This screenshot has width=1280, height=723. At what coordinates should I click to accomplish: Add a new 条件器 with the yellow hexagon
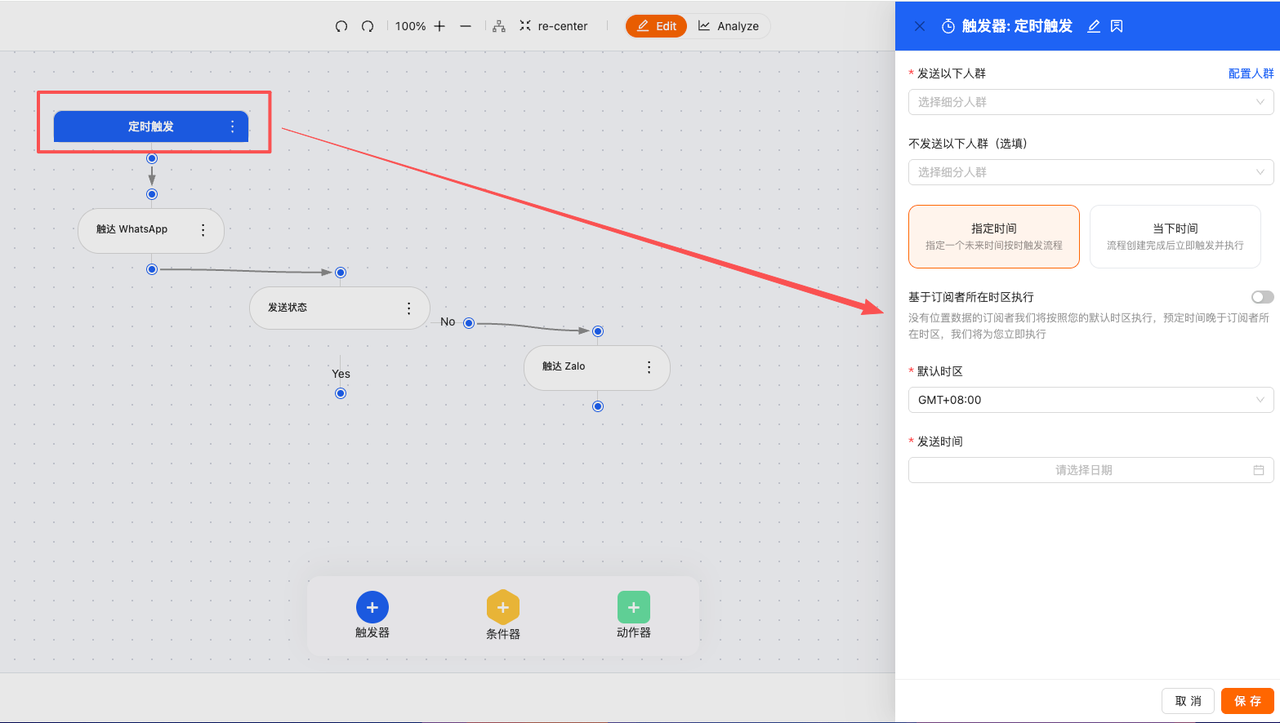coord(503,607)
